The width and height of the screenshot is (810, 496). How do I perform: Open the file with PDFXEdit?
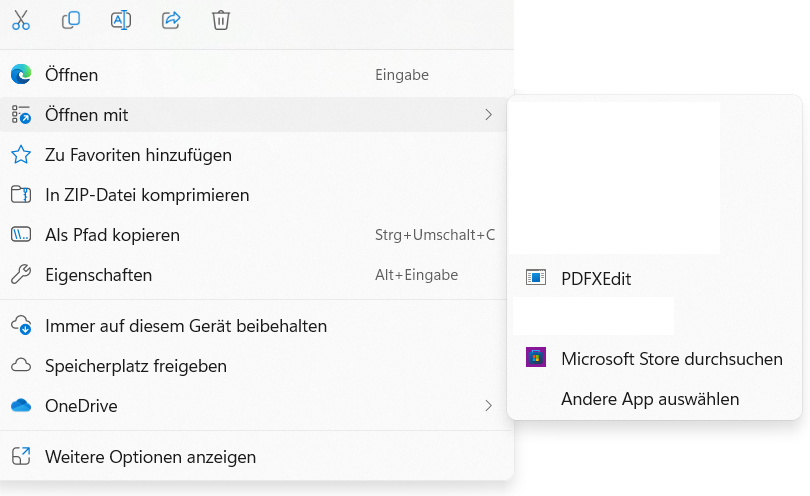pyautogui.click(x=596, y=279)
